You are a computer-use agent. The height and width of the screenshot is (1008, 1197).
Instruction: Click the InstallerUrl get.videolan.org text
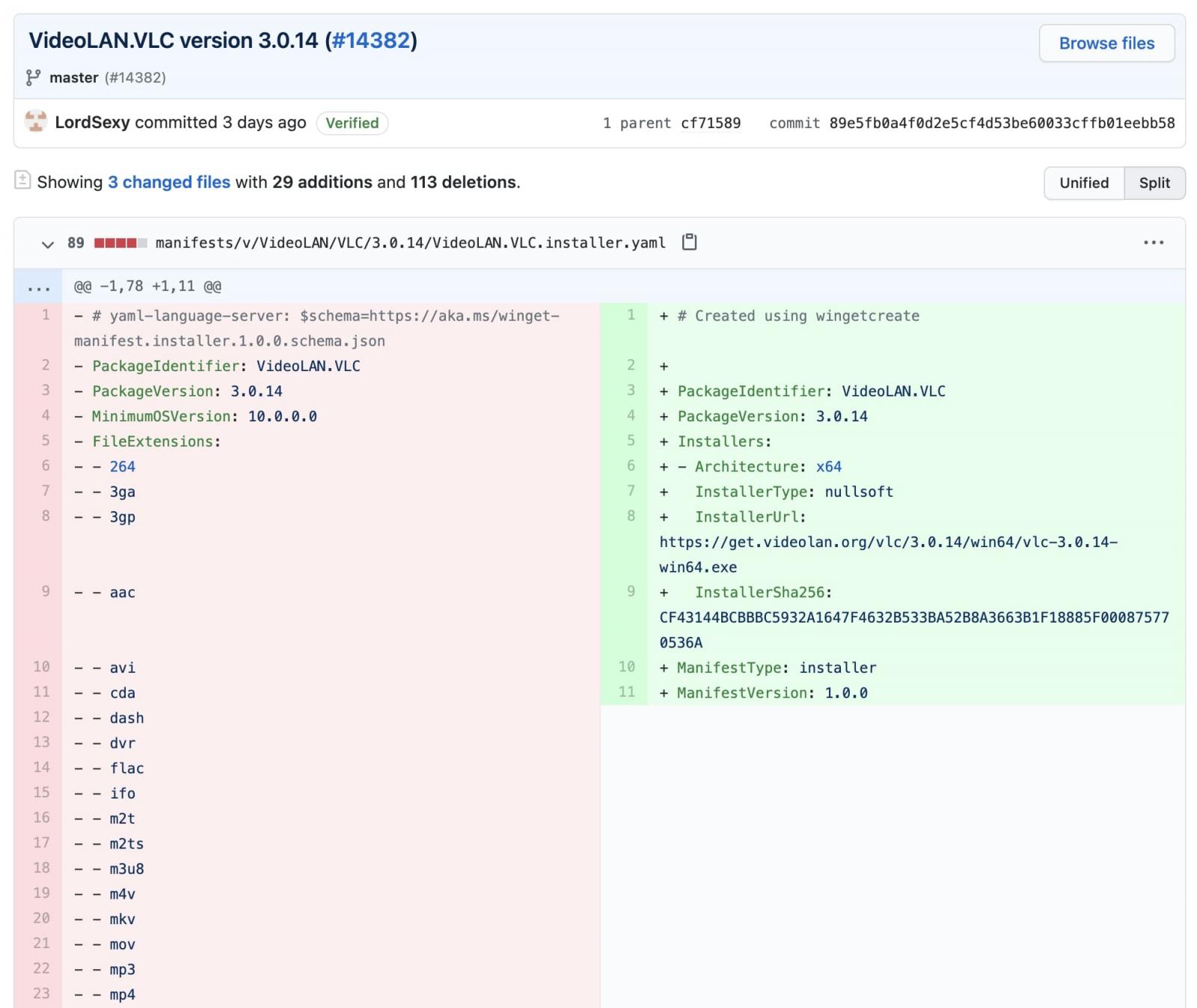tap(888, 555)
